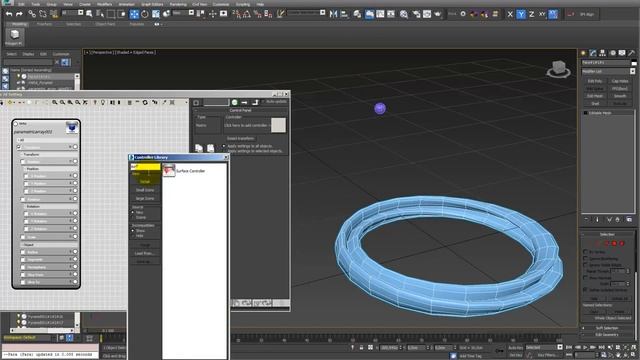Click the Mirror tool icon
Image resolution: width=640 pixels, height=360 pixels.
333,14
